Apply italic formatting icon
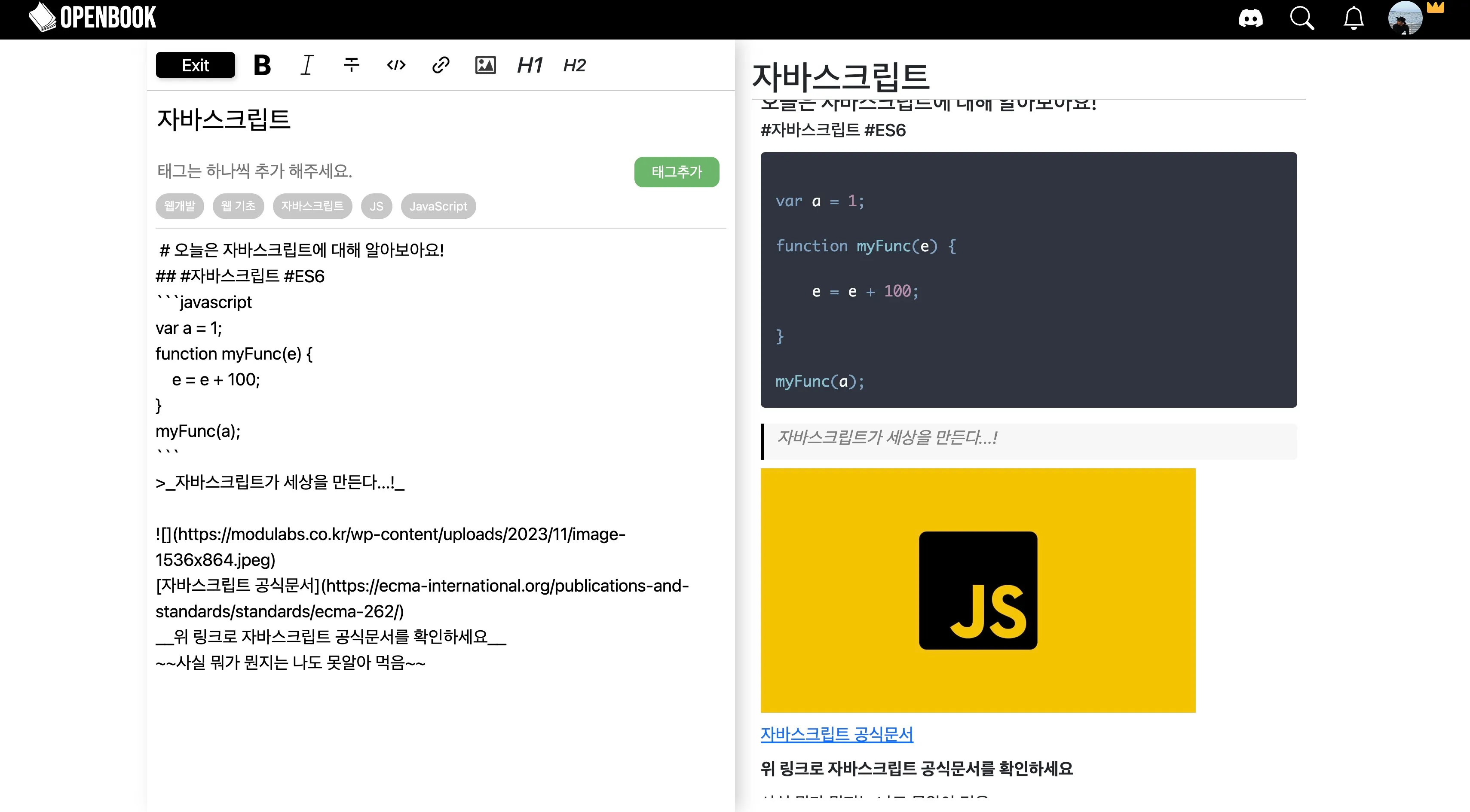 [307, 65]
